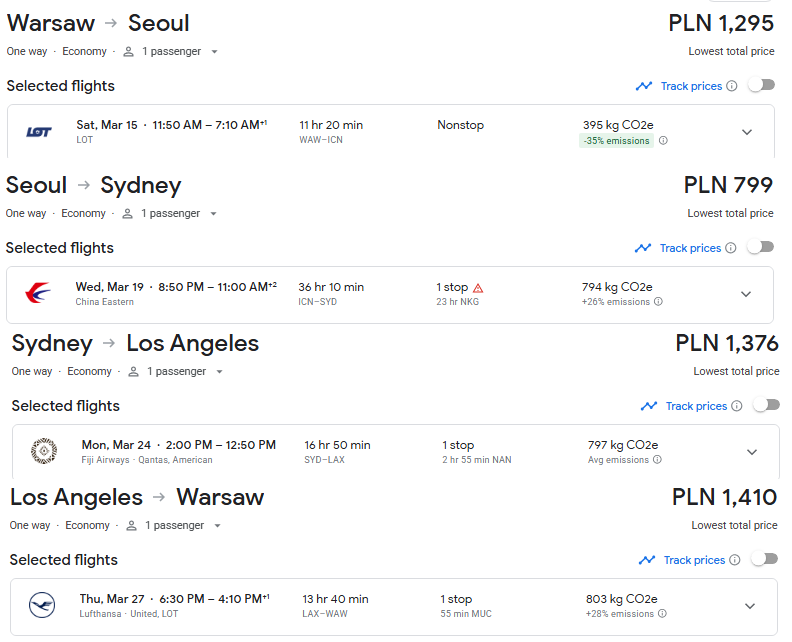Enable Track prices toggle for Los Angeles to Warsaw
Image resolution: width=792 pixels, height=642 pixels.
pyautogui.click(x=765, y=559)
